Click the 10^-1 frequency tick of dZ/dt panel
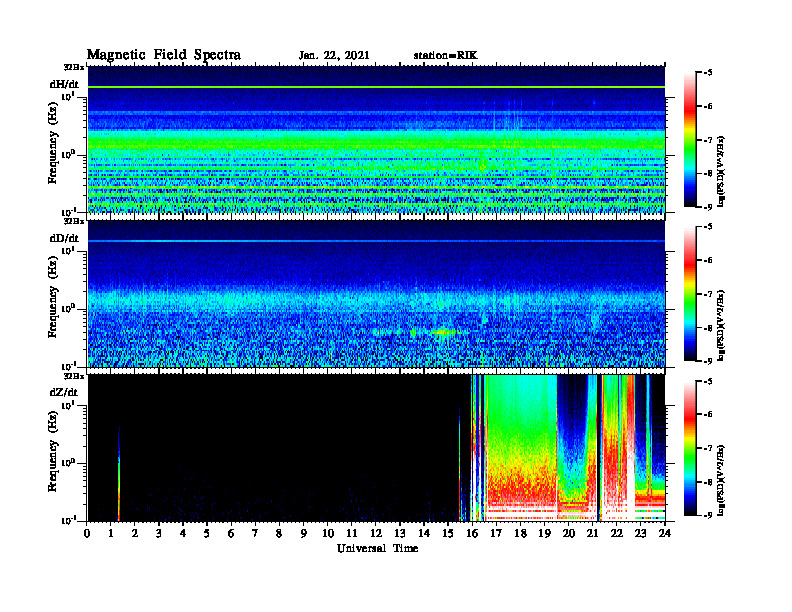The image size is (792, 612). pyautogui.click(x=68, y=520)
